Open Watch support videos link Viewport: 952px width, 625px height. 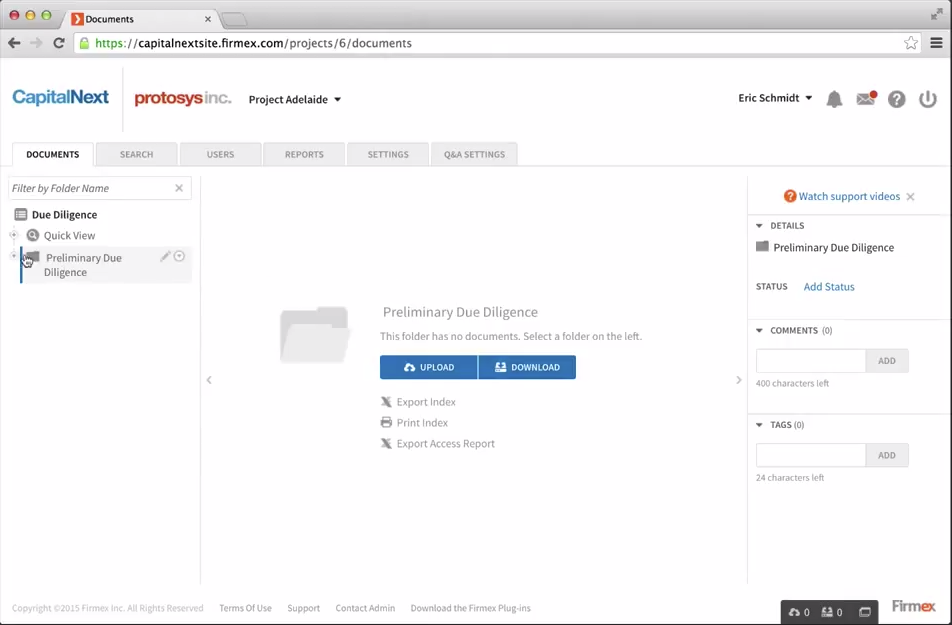pos(849,196)
